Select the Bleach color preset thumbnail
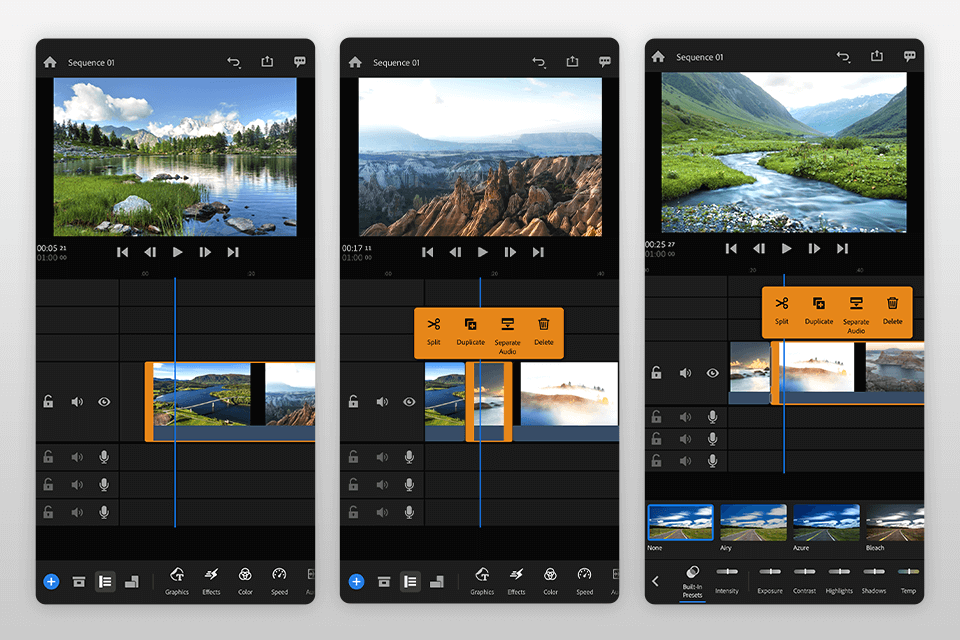This screenshot has width=960, height=640. [x=894, y=522]
